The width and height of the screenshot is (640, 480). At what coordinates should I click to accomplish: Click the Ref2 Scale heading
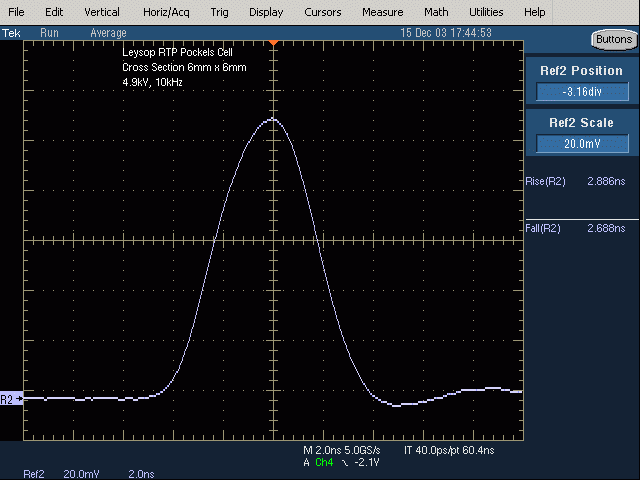582,123
